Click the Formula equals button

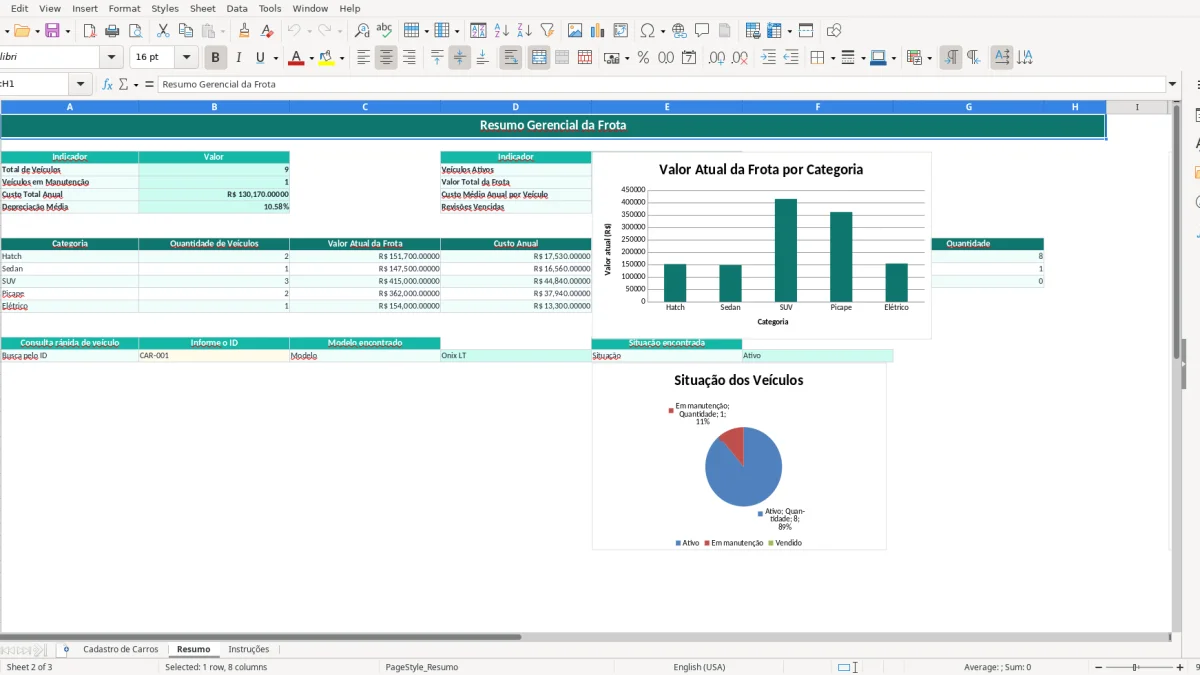pos(149,84)
